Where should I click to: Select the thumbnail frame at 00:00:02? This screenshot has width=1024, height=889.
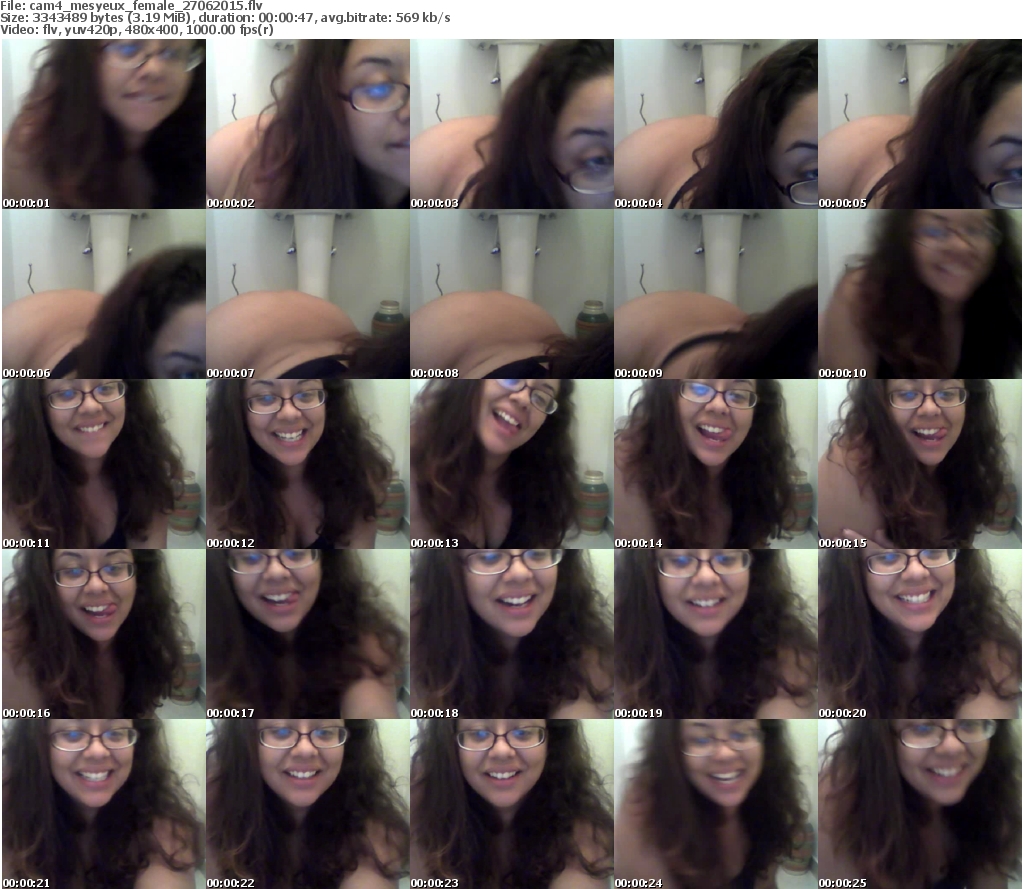(x=308, y=124)
